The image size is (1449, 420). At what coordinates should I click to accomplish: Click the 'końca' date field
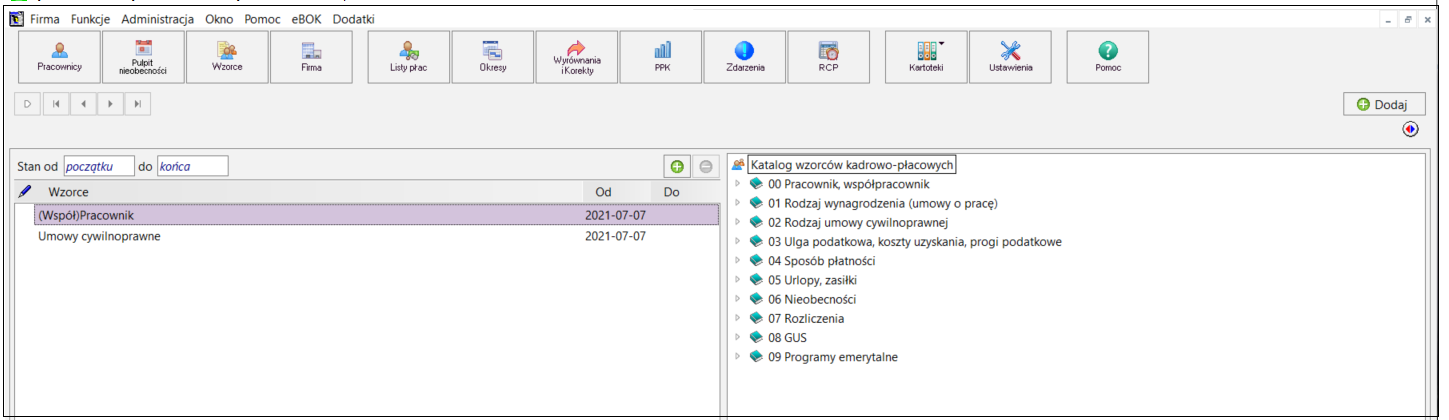(x=193, y=166)
